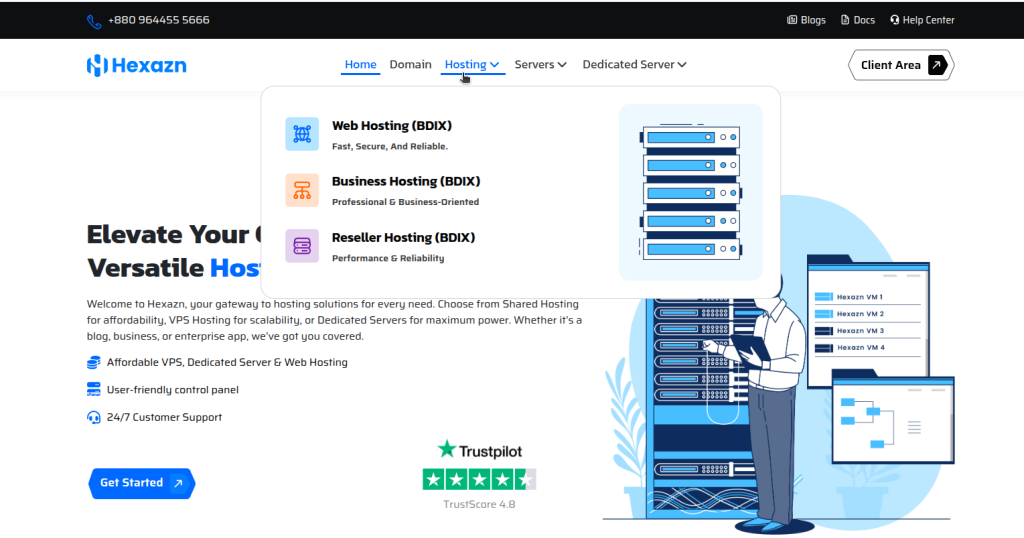Click the Client Area button
The image size is (1024, 538).
[901, 65]
